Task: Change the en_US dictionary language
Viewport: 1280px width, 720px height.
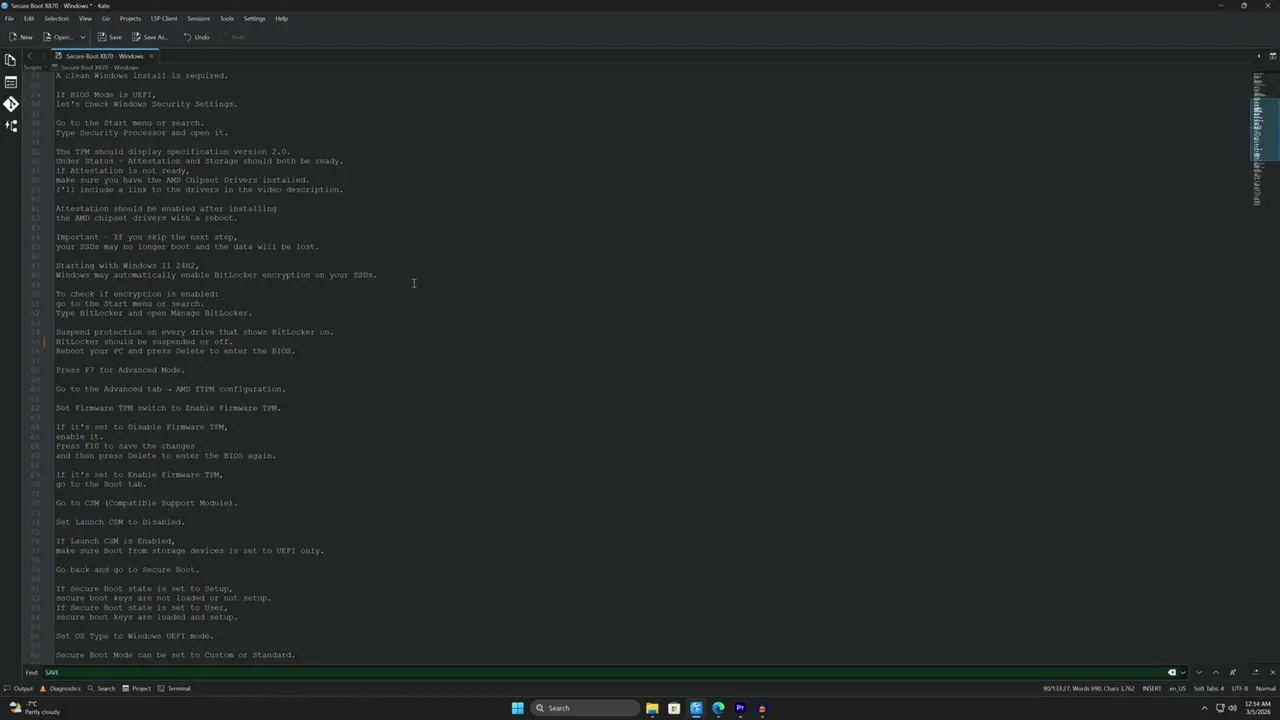Action: click(x=1177, y=688)
